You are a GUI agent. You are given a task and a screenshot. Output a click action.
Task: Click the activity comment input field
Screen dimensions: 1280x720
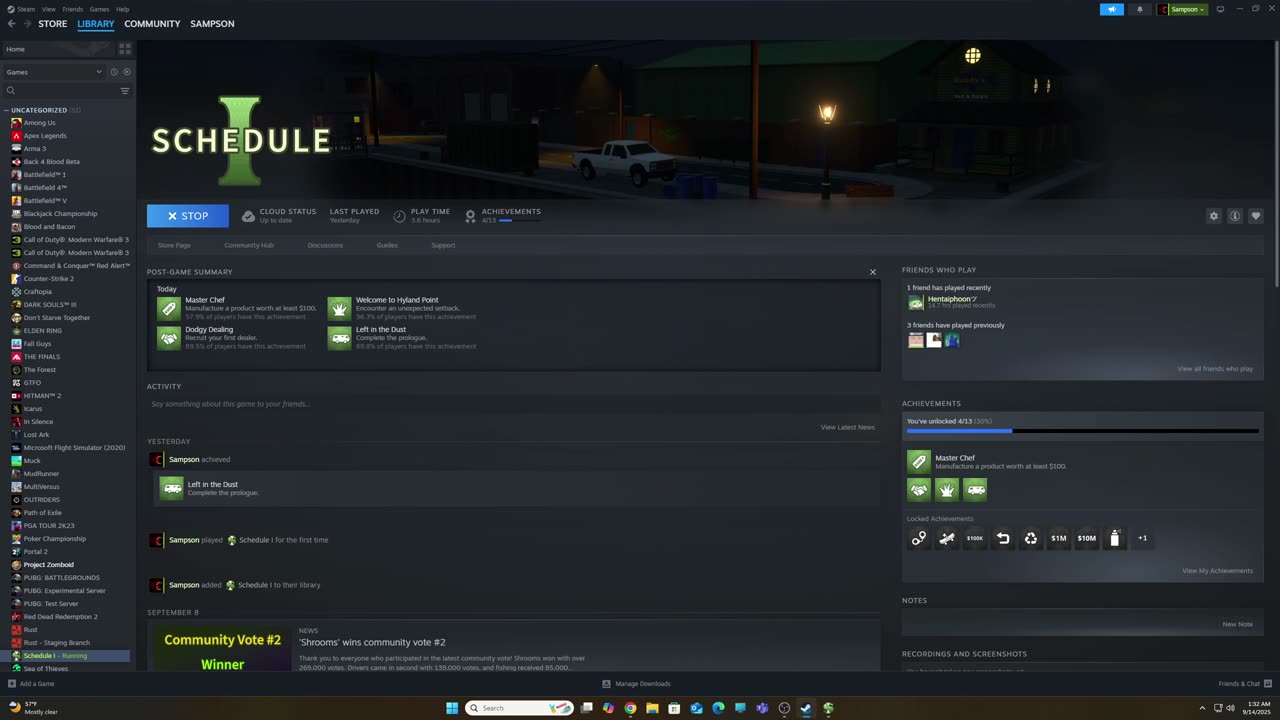pyautogui.click(x=513, y=404)
